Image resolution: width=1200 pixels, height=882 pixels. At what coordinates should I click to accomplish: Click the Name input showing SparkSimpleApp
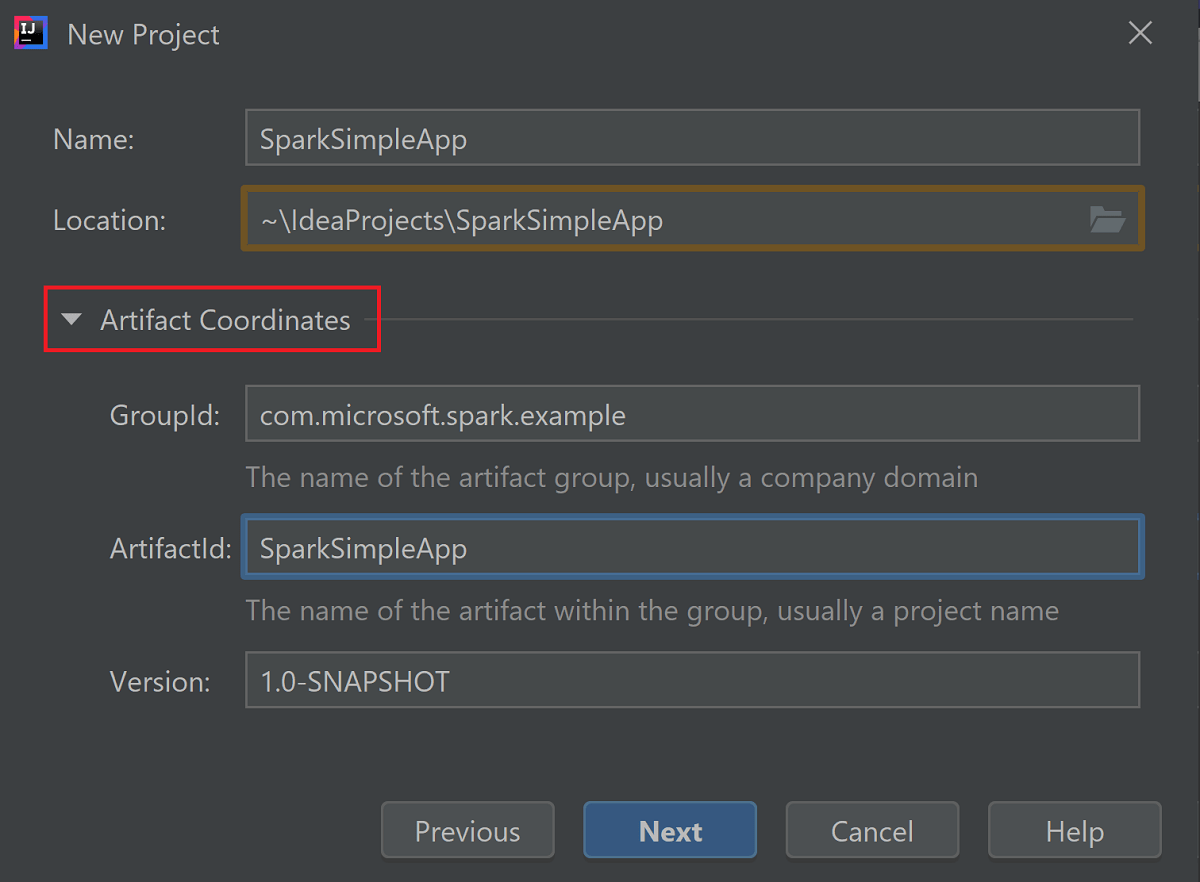click(x=692, y=137)
